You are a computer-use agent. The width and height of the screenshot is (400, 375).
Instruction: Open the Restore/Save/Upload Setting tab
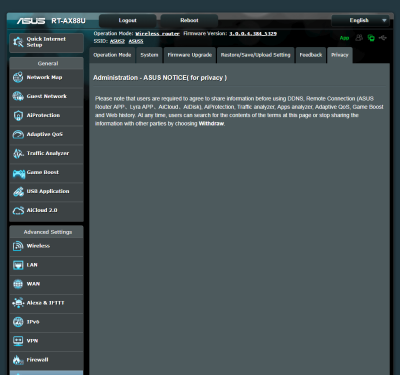coord(256,55)
